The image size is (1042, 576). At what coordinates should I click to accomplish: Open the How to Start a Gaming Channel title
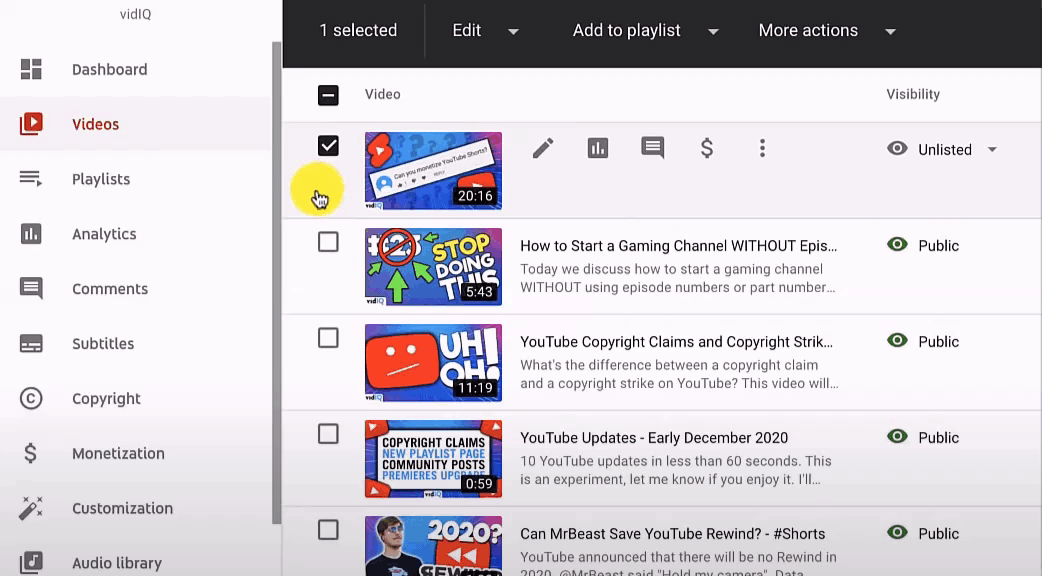678,246
